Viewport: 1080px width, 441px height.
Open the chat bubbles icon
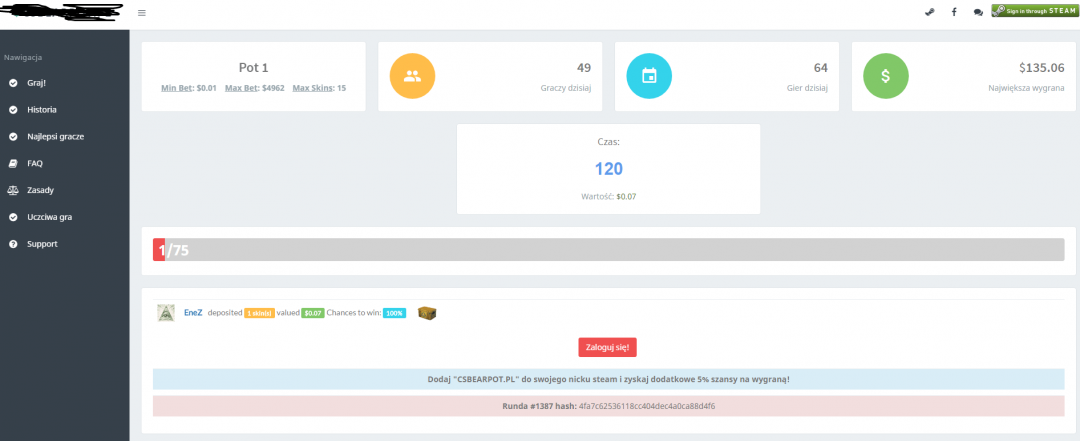[x=977, y=12]
